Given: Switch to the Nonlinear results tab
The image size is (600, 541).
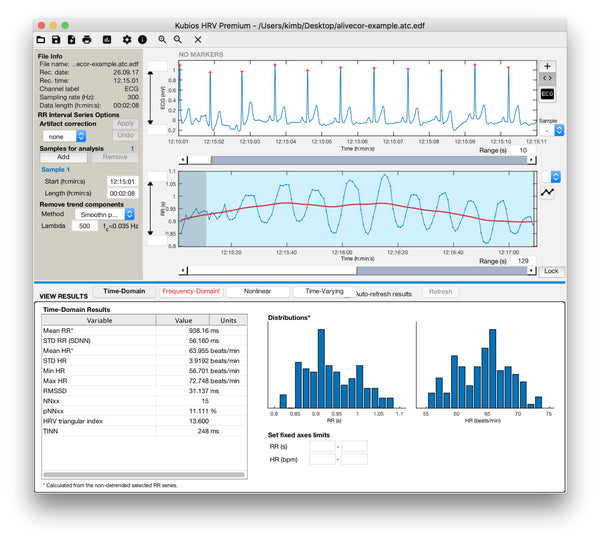Looking at the screenshot, I should pos(258,291).
